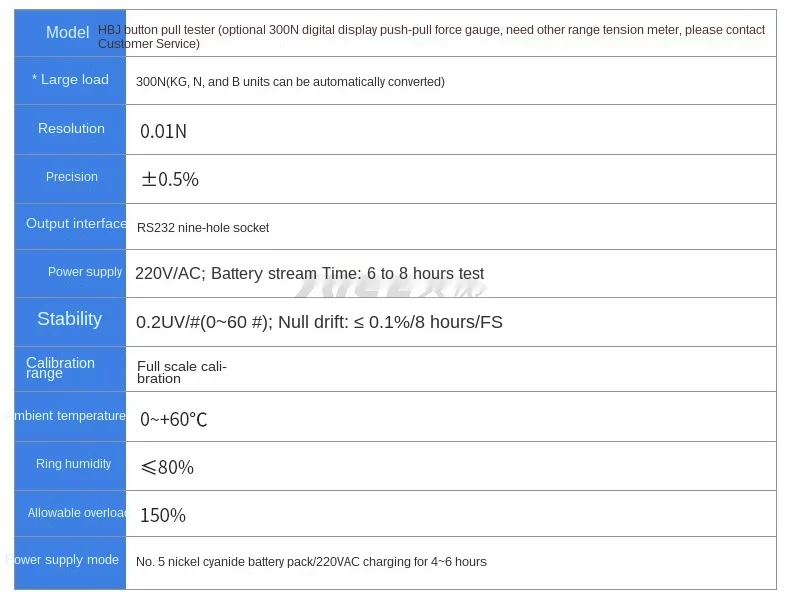Image resolution: width=790 pixels, height=597 pixels.
Task: Click the Precision label cell
Action: pyautogui.click(x=72, y=177)
